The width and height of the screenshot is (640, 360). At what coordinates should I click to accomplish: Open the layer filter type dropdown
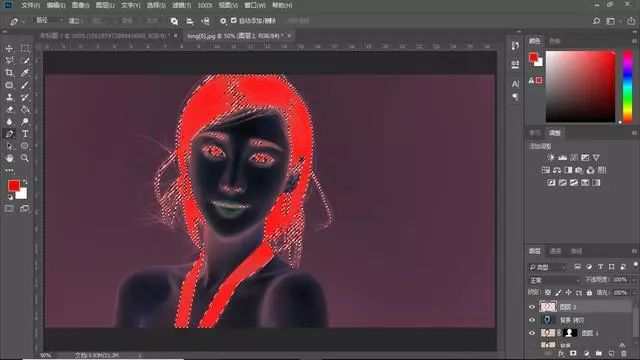548,267
